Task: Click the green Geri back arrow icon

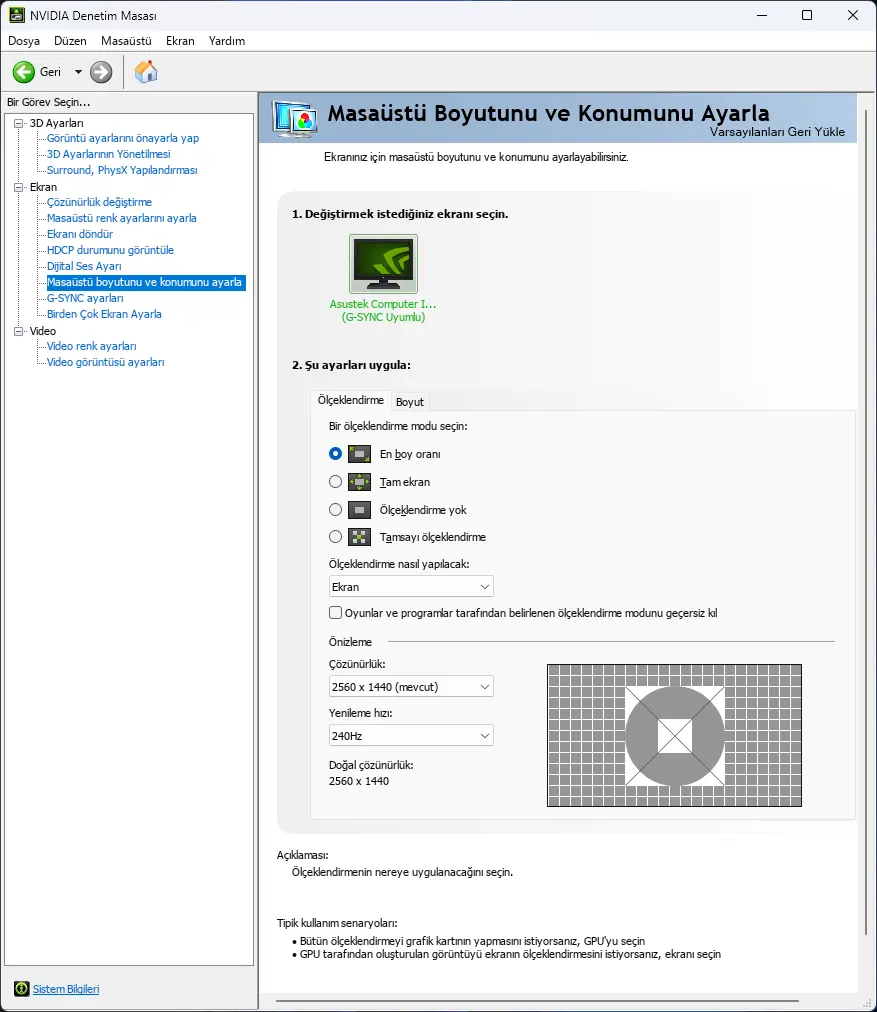Action: 24,72
